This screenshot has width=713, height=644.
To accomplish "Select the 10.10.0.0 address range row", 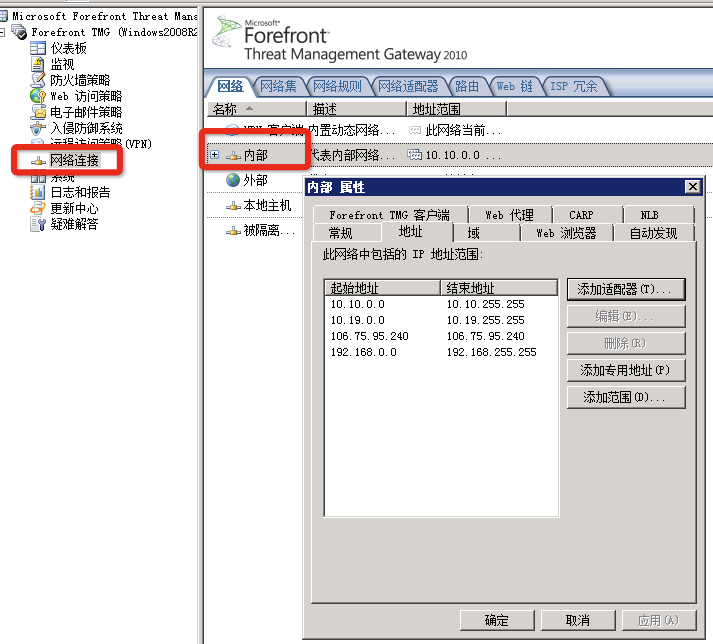I will (x=441, y=304).
